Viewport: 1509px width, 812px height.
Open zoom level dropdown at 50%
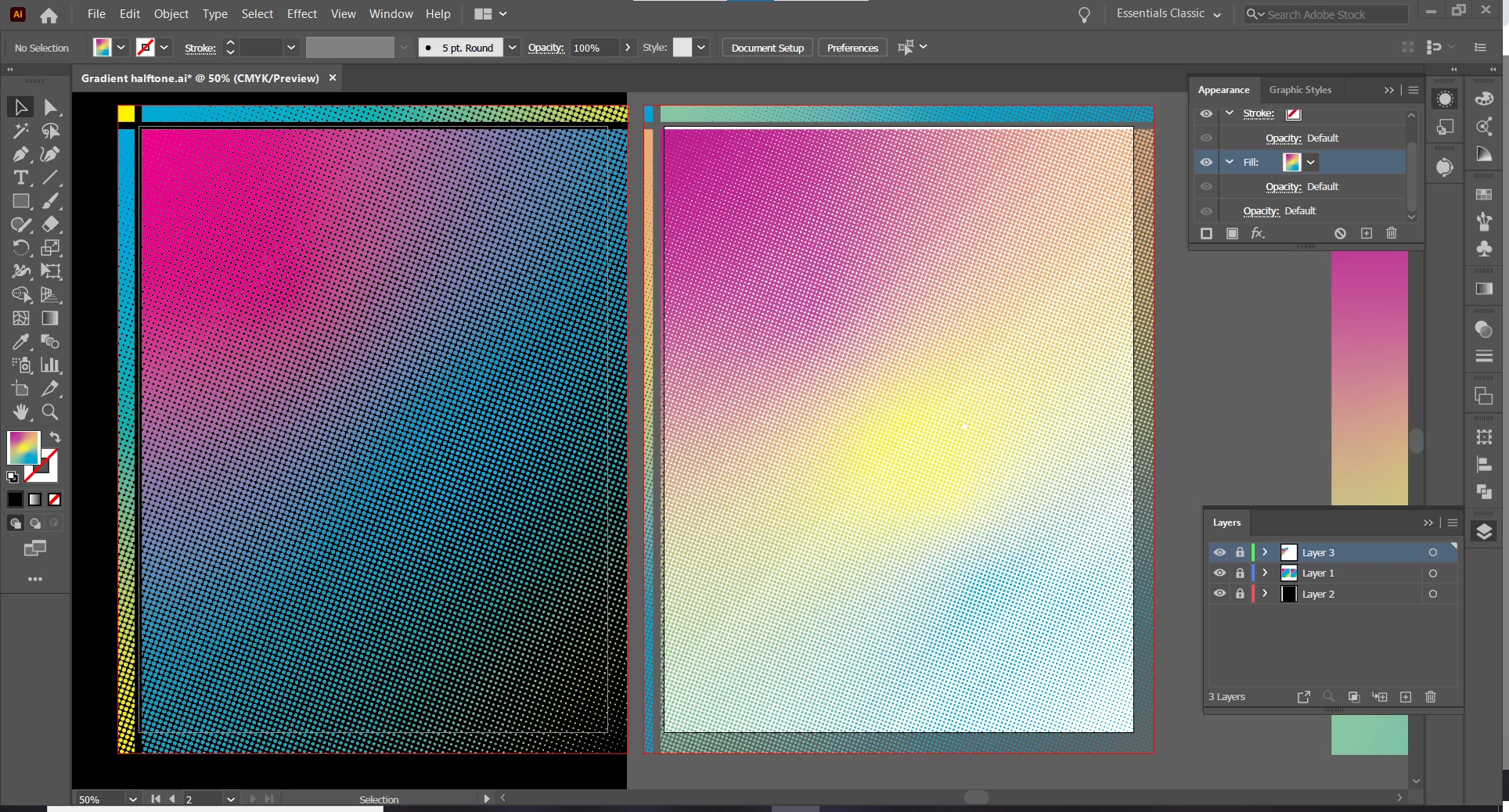[x=132, y=799]
